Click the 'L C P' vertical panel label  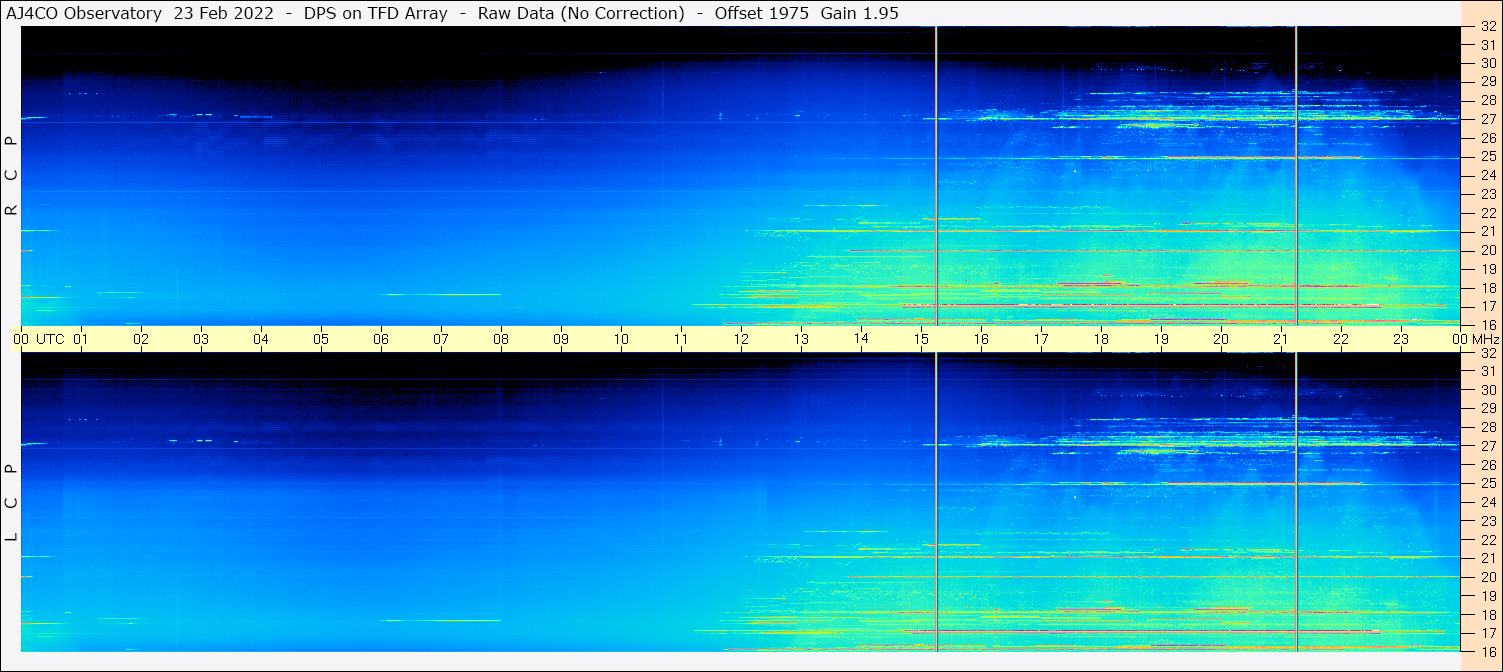[12, 503]
